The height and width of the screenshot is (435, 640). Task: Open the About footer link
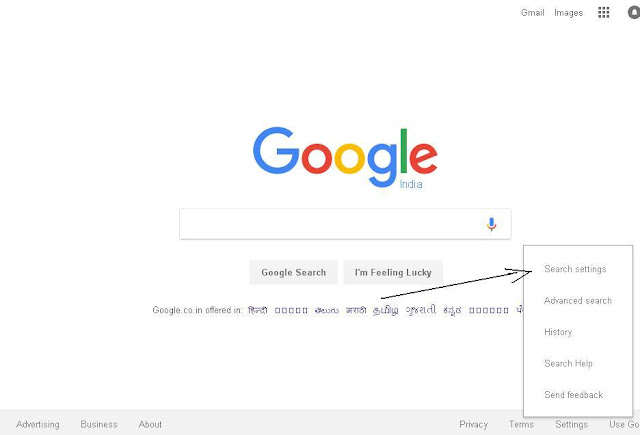pyautogui.click(x=150, y=424)
